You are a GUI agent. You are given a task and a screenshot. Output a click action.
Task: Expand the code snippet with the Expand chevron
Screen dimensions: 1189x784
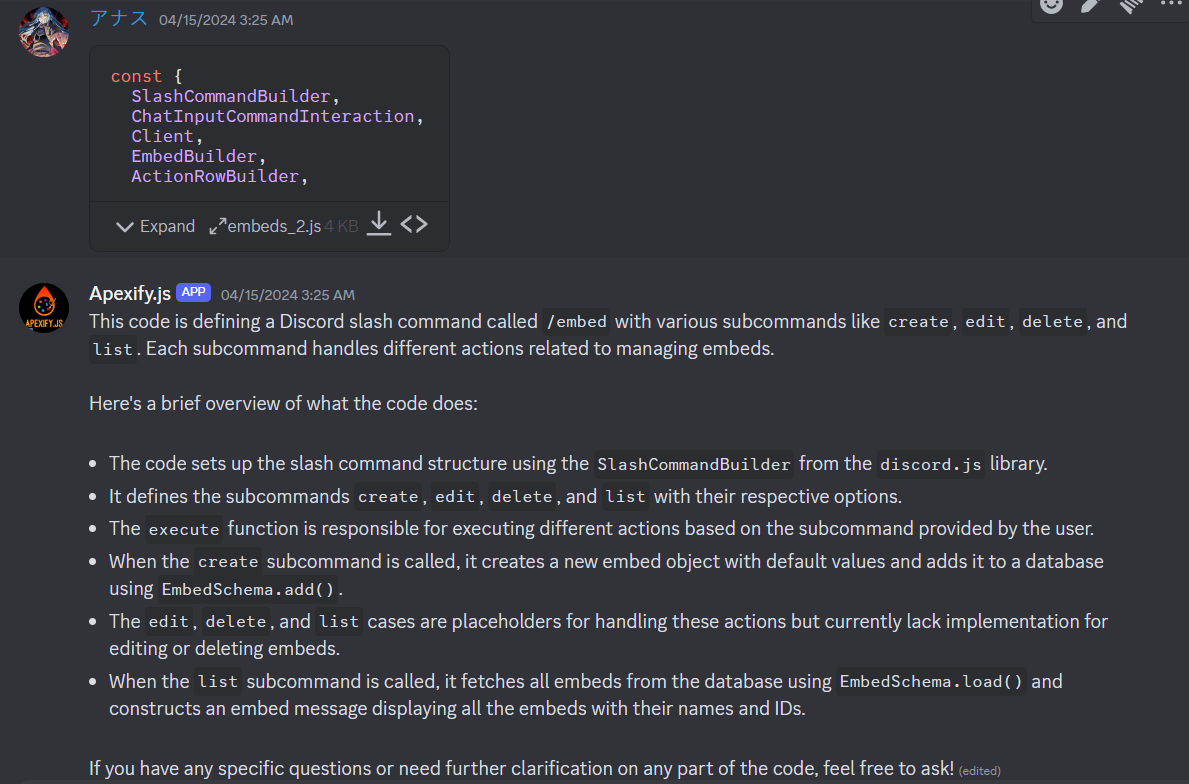[x=153, y=226]
